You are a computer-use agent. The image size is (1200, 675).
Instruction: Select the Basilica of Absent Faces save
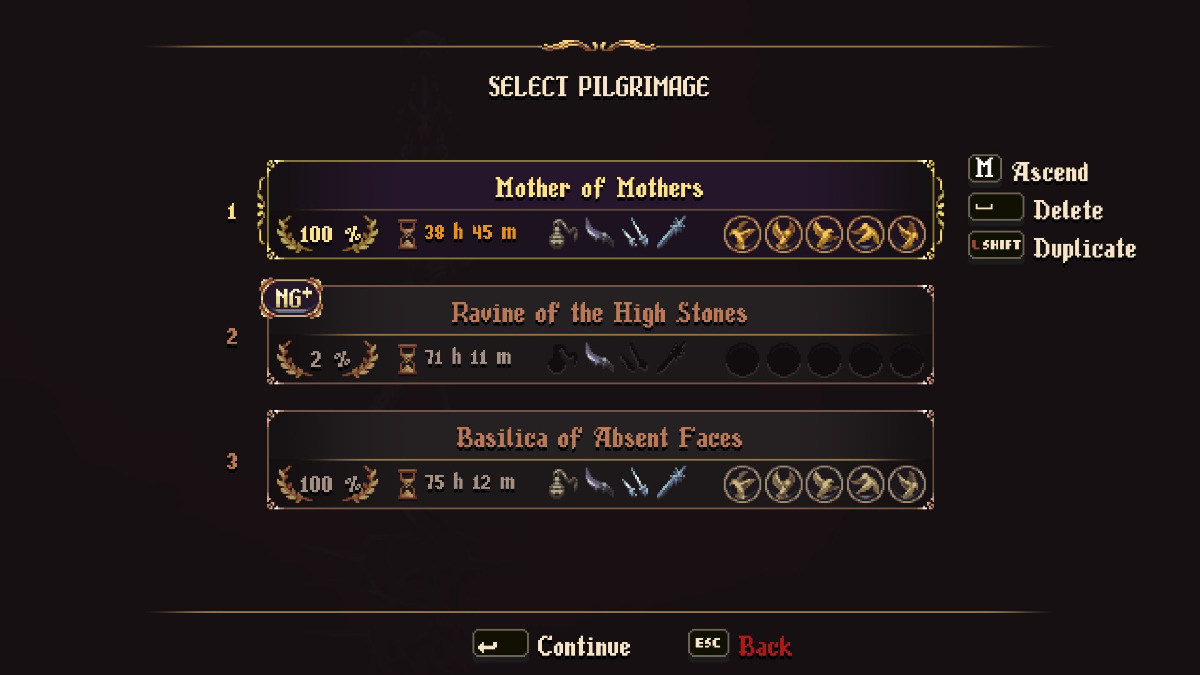[599, 438]
